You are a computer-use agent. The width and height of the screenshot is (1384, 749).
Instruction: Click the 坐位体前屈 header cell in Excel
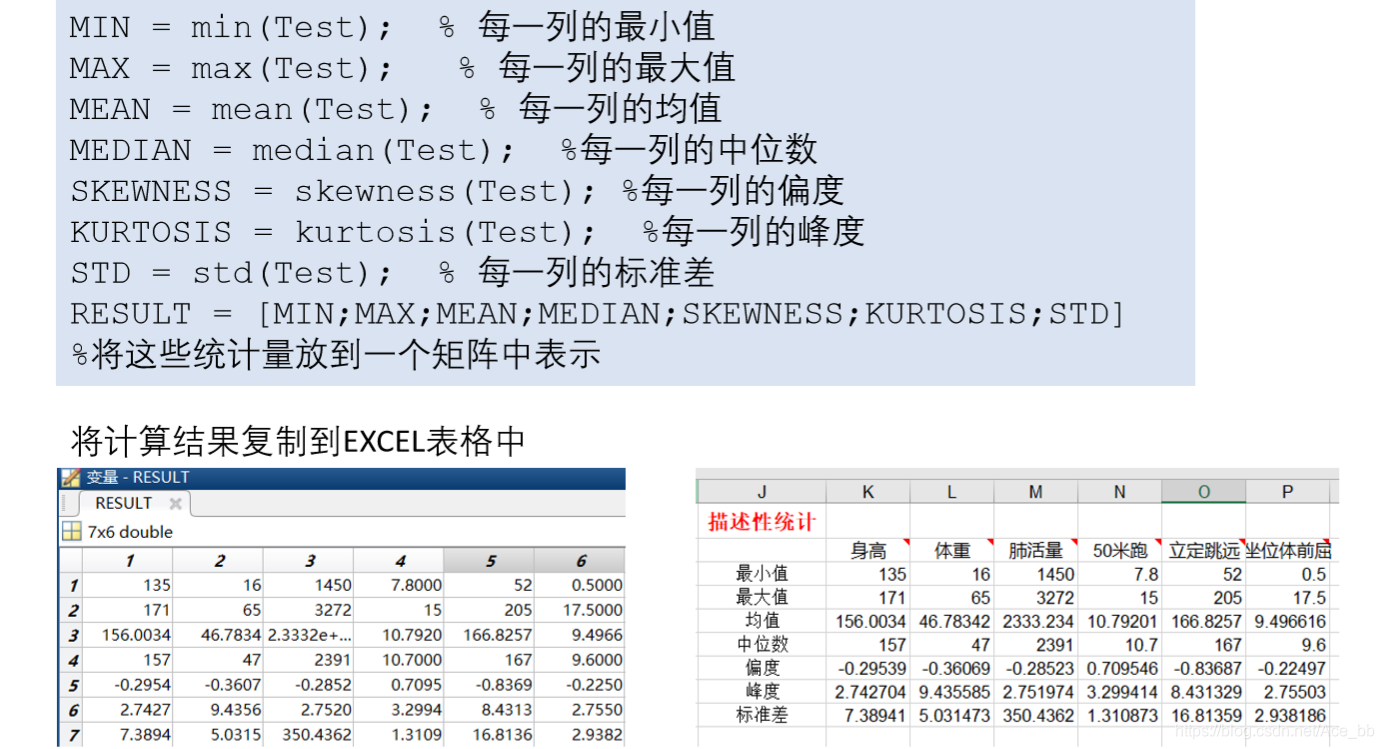point(1288,550)
